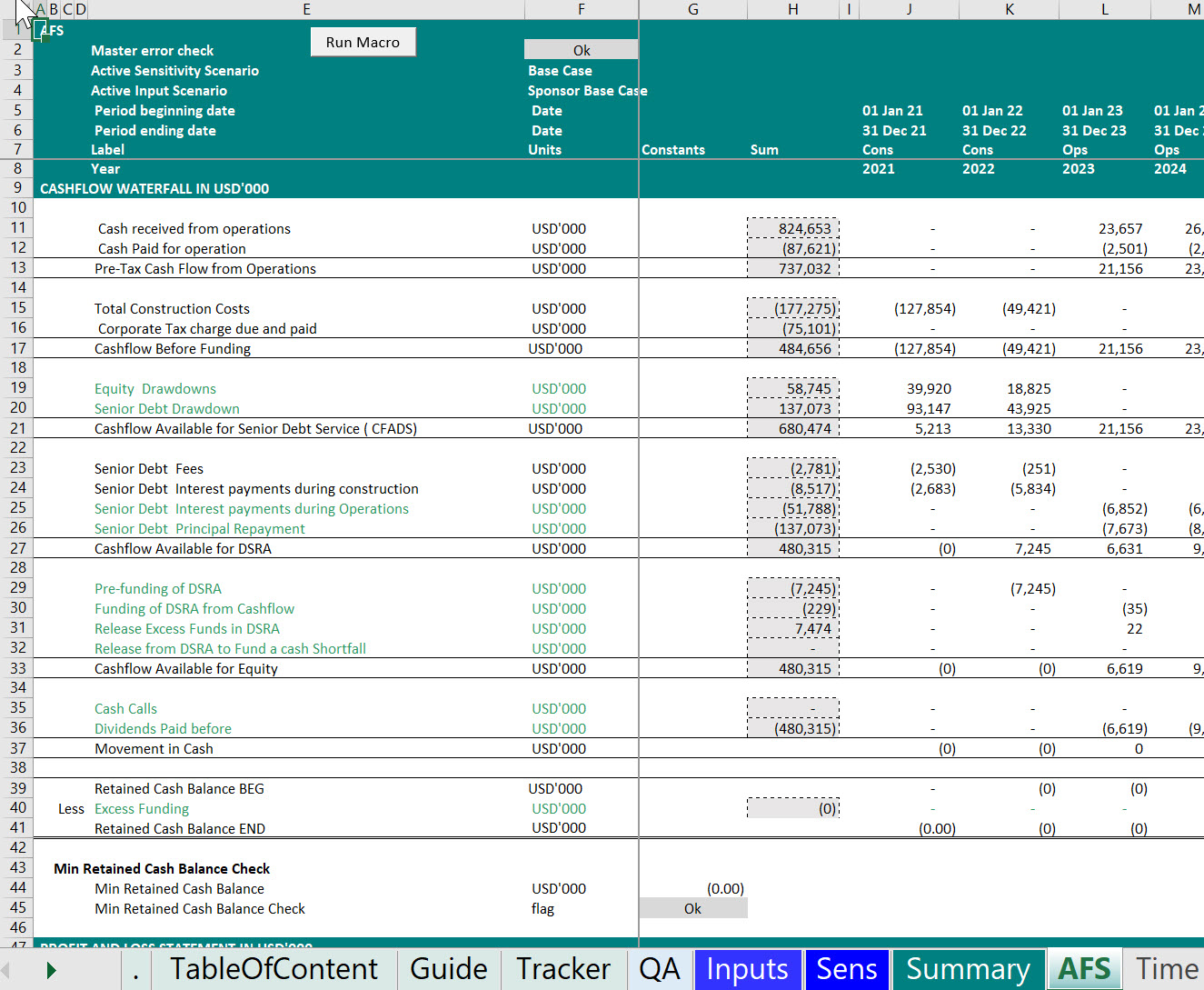Click the 'Equity Drawdowns' label
1204x990 pixels.
point(155,388)
